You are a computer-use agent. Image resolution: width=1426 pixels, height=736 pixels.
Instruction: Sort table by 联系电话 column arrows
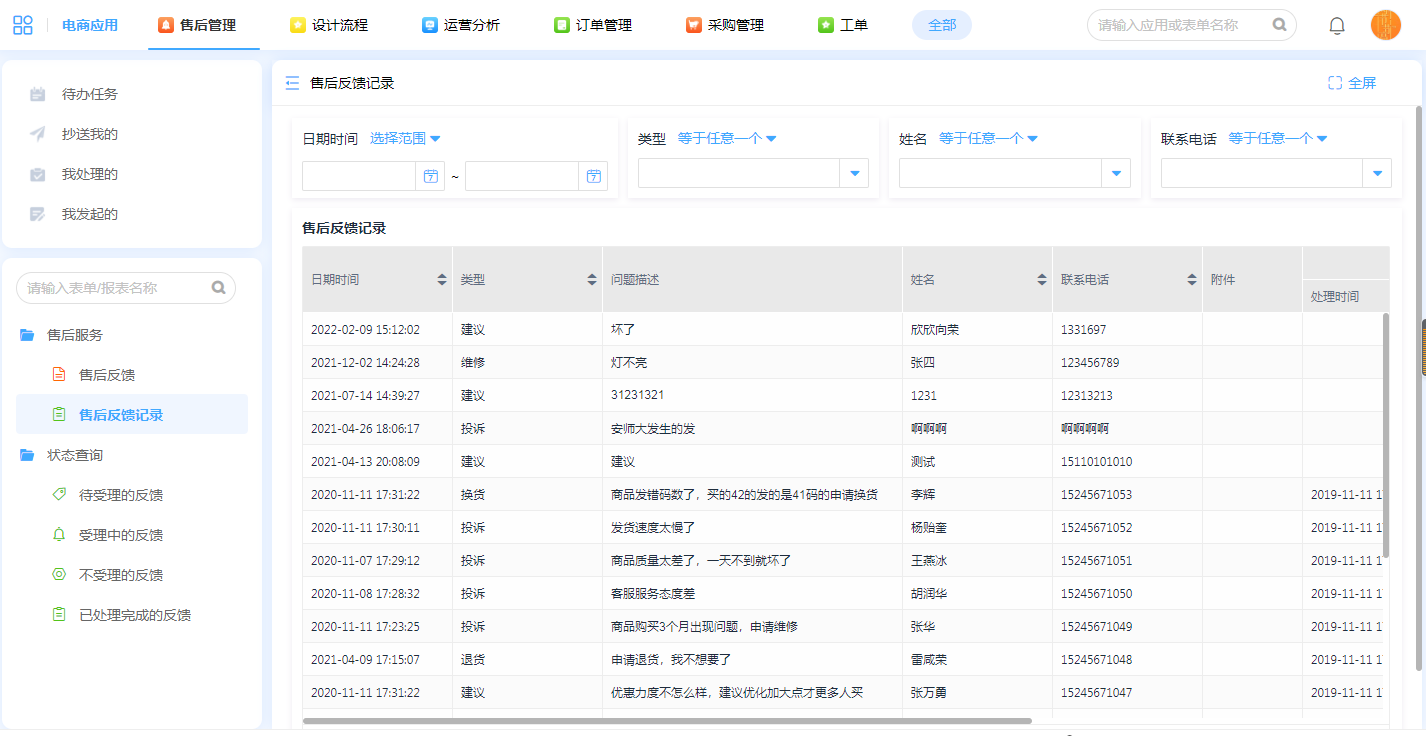1192,280
